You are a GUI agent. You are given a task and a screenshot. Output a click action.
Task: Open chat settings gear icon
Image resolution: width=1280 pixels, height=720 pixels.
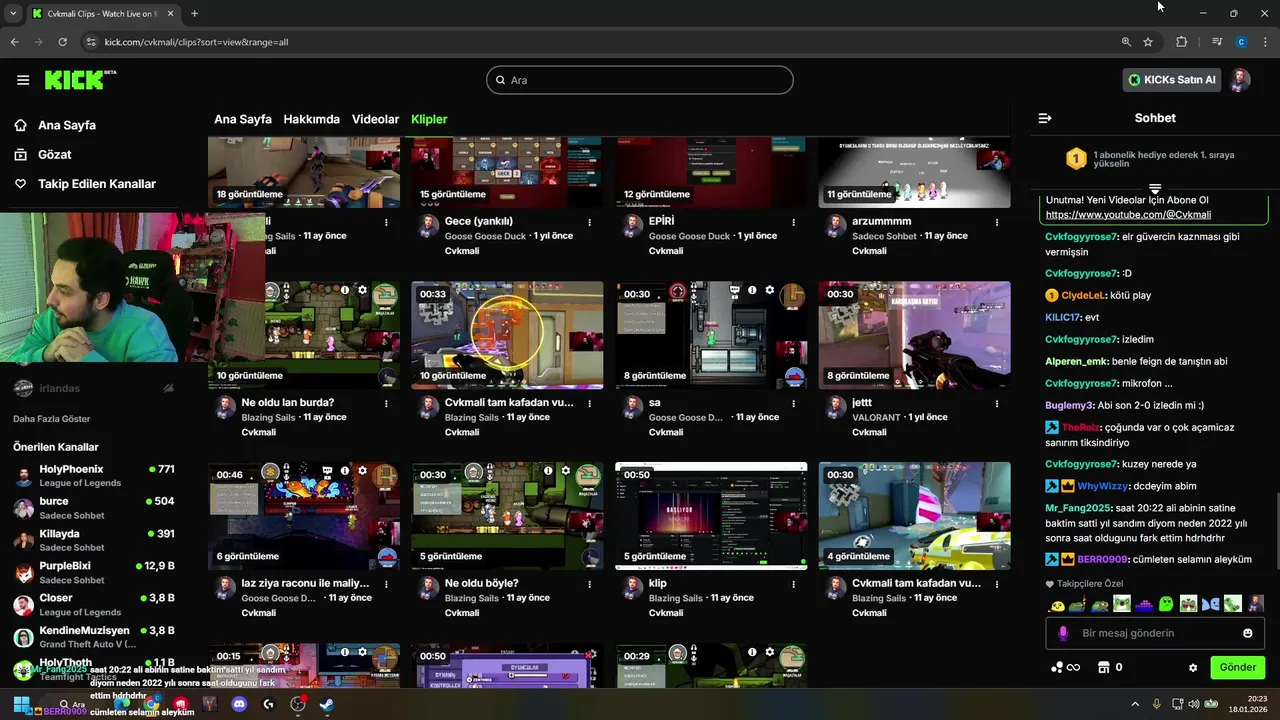(1192, 668)
